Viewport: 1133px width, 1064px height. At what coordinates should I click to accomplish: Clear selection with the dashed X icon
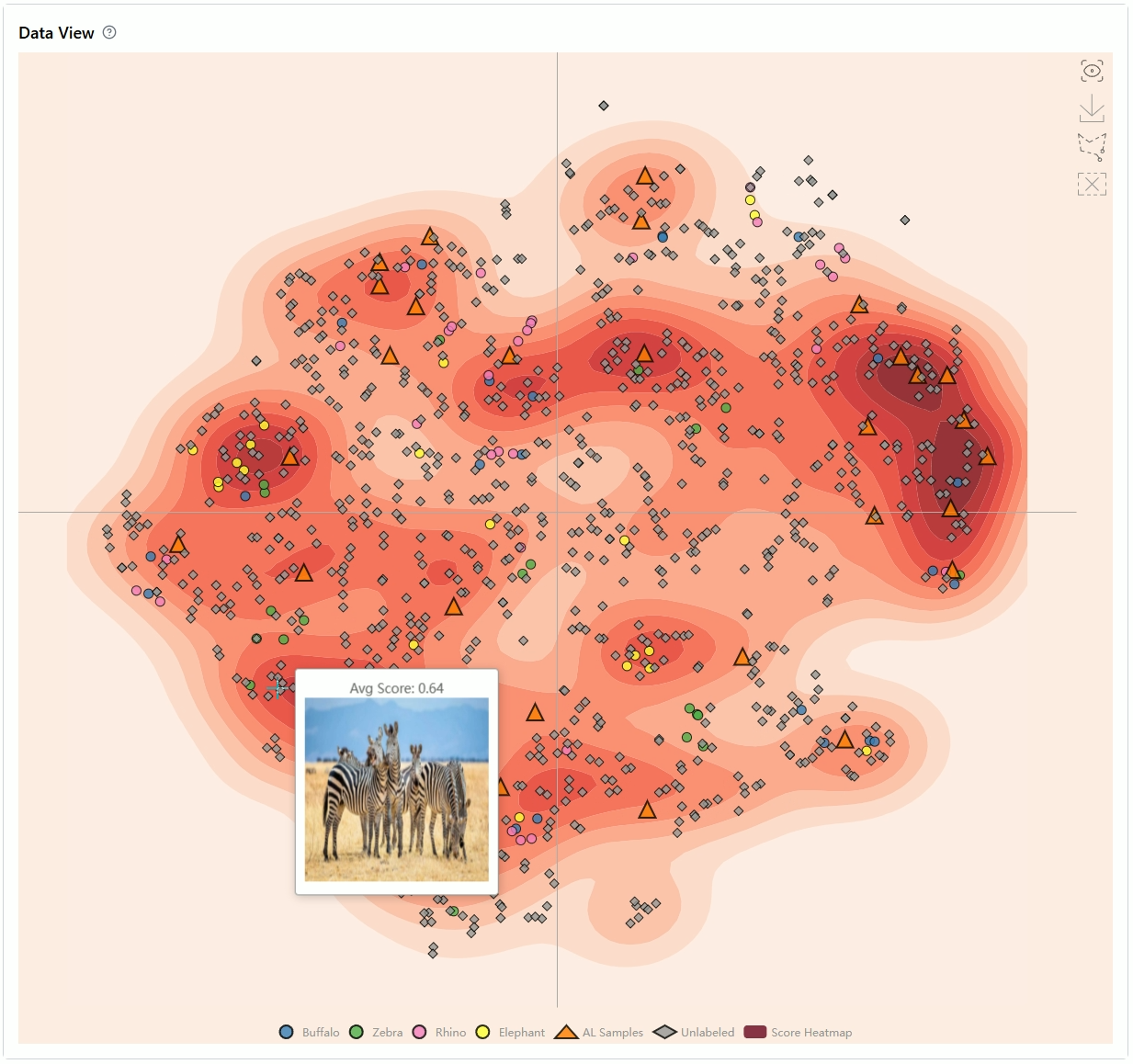coord(1092,184)
